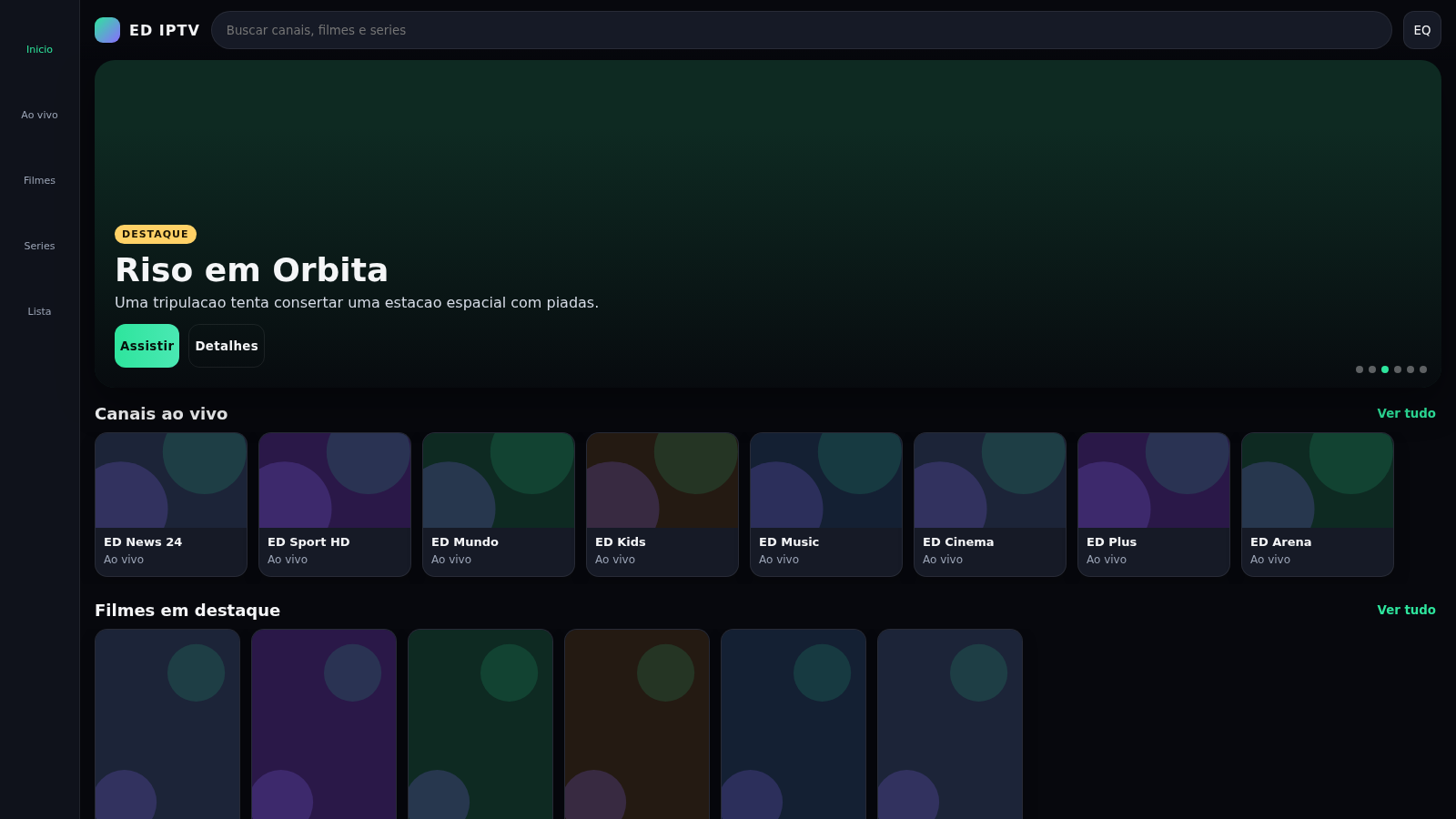Screen dimensions: 1456x819
Task: Select last carousel dot indicator
Action: 1423,369
